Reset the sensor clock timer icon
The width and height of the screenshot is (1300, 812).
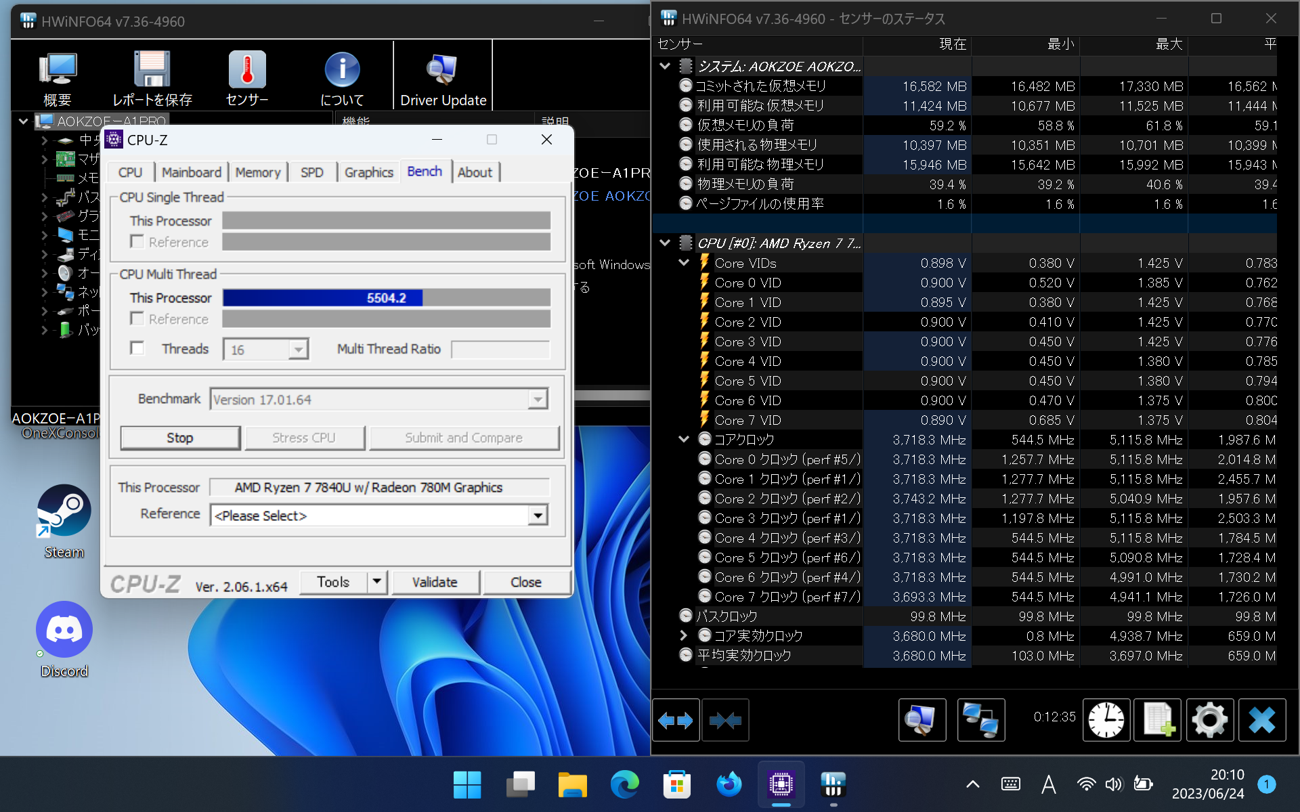pyautogui.click(x=1106, y=720)
